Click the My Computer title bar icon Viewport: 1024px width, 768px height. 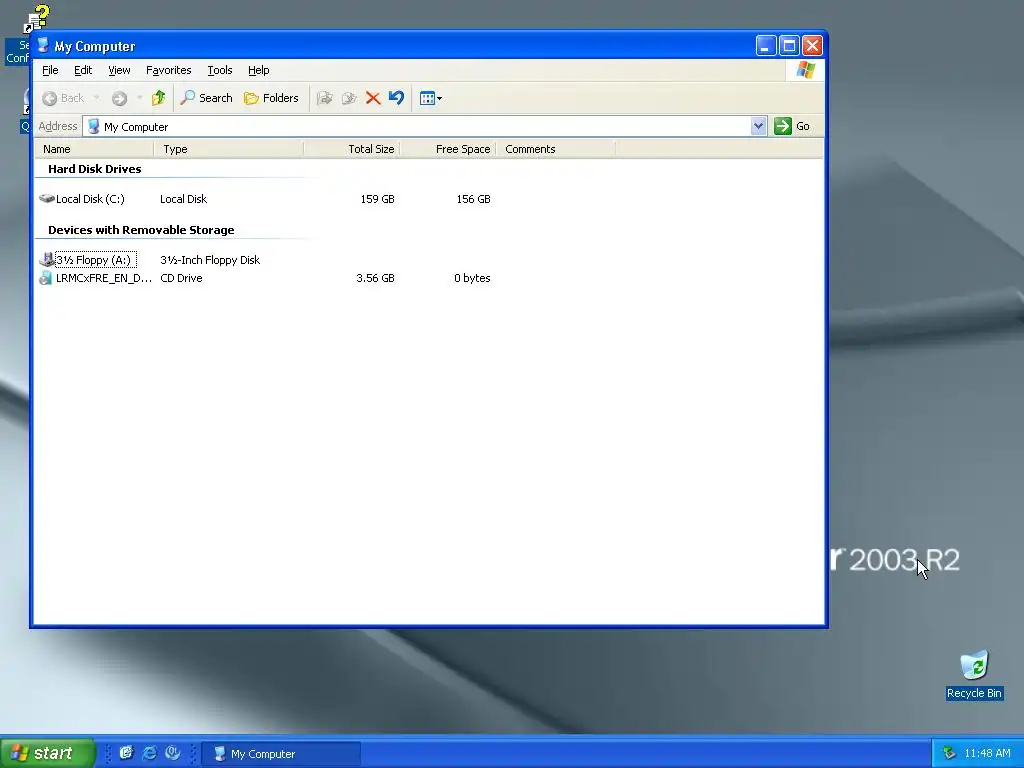point(43,46)
